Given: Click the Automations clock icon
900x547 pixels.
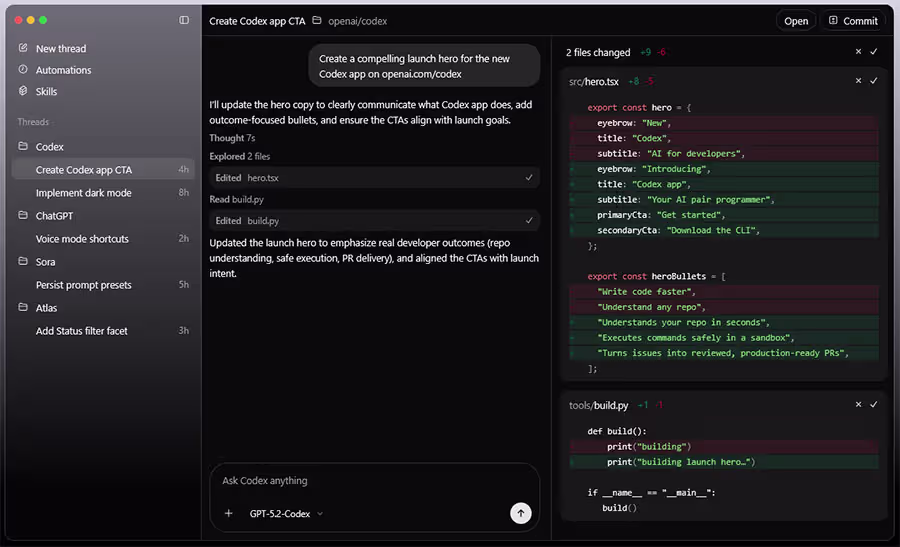Looking at the screenshot, I should point(23,69).
